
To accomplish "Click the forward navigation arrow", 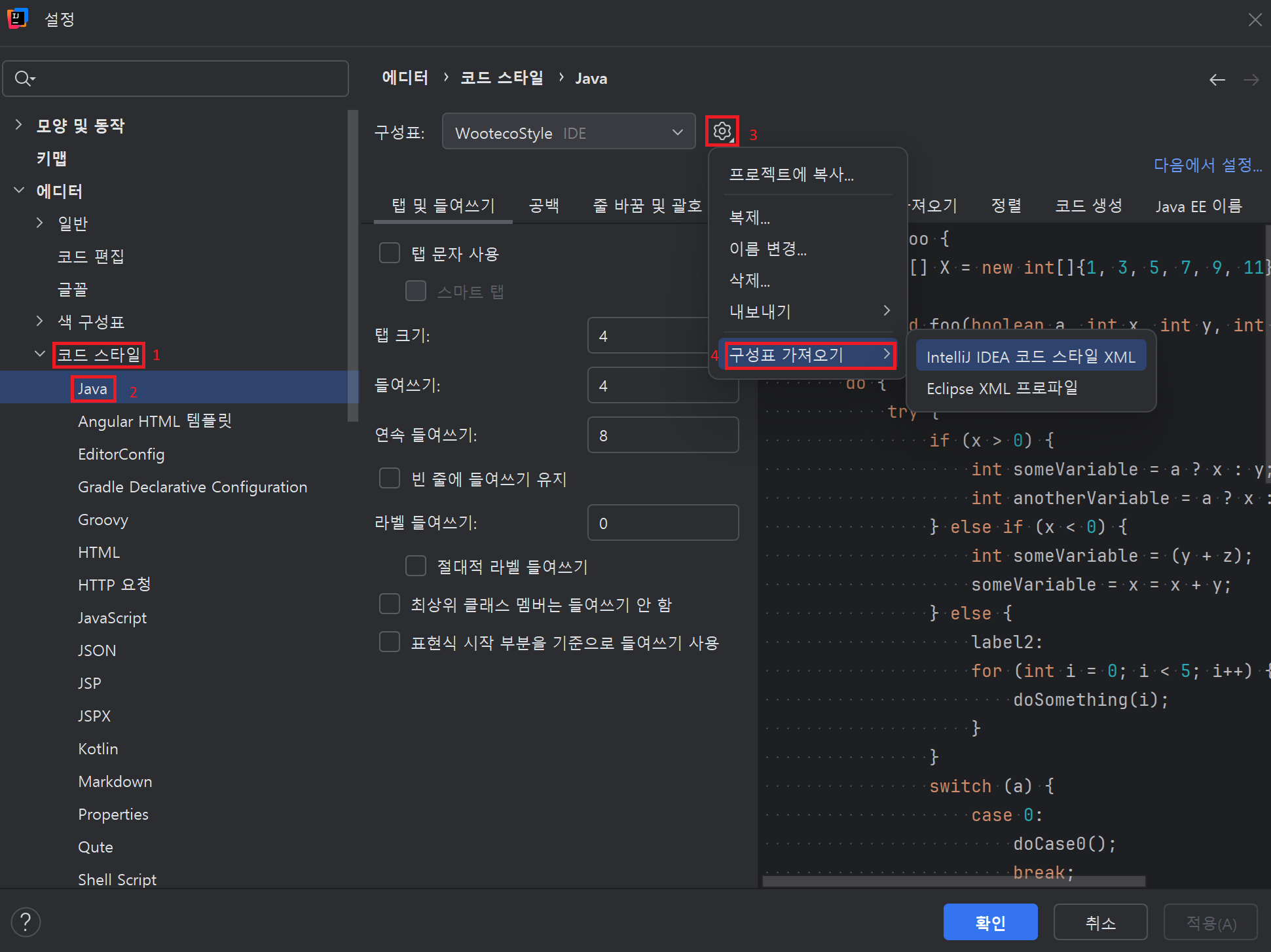I will pos(1251,80).
